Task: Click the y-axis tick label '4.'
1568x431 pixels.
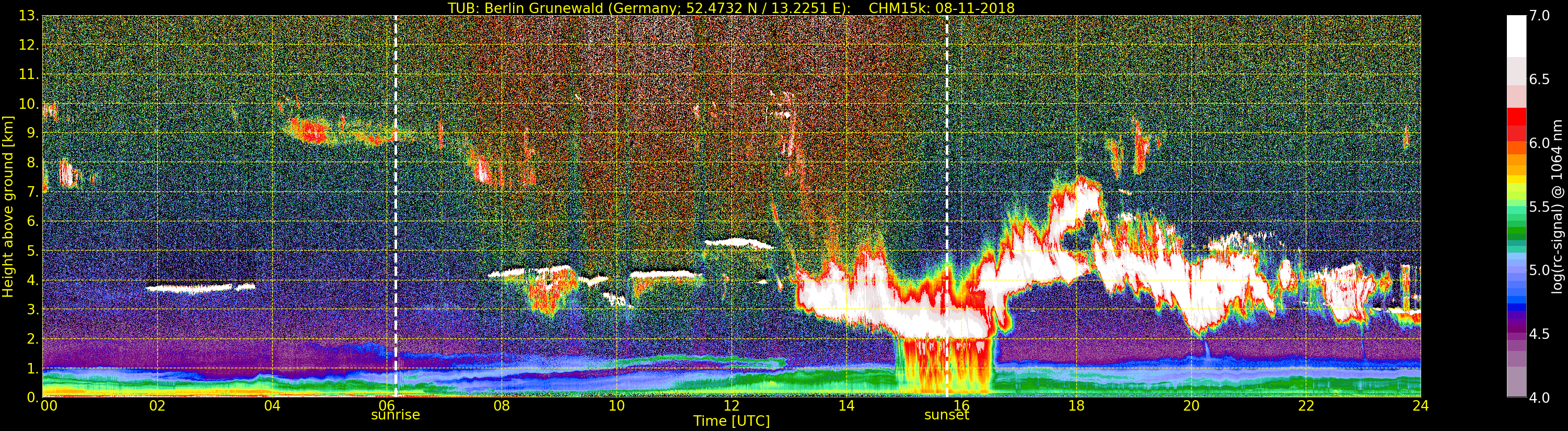Action: tap(32, 280)
